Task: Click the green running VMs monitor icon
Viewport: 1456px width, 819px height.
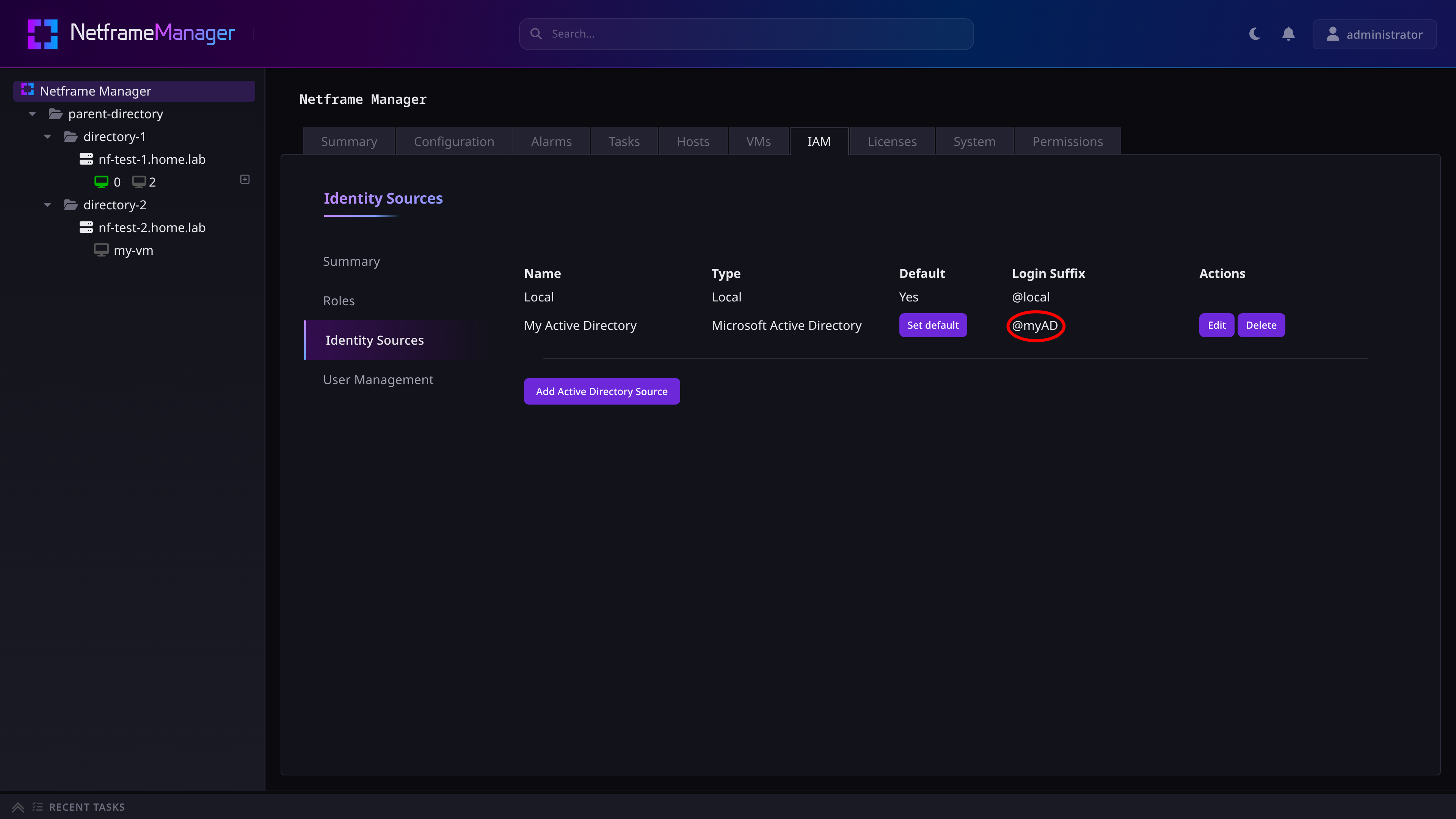Action: click(x=101, y=182)
